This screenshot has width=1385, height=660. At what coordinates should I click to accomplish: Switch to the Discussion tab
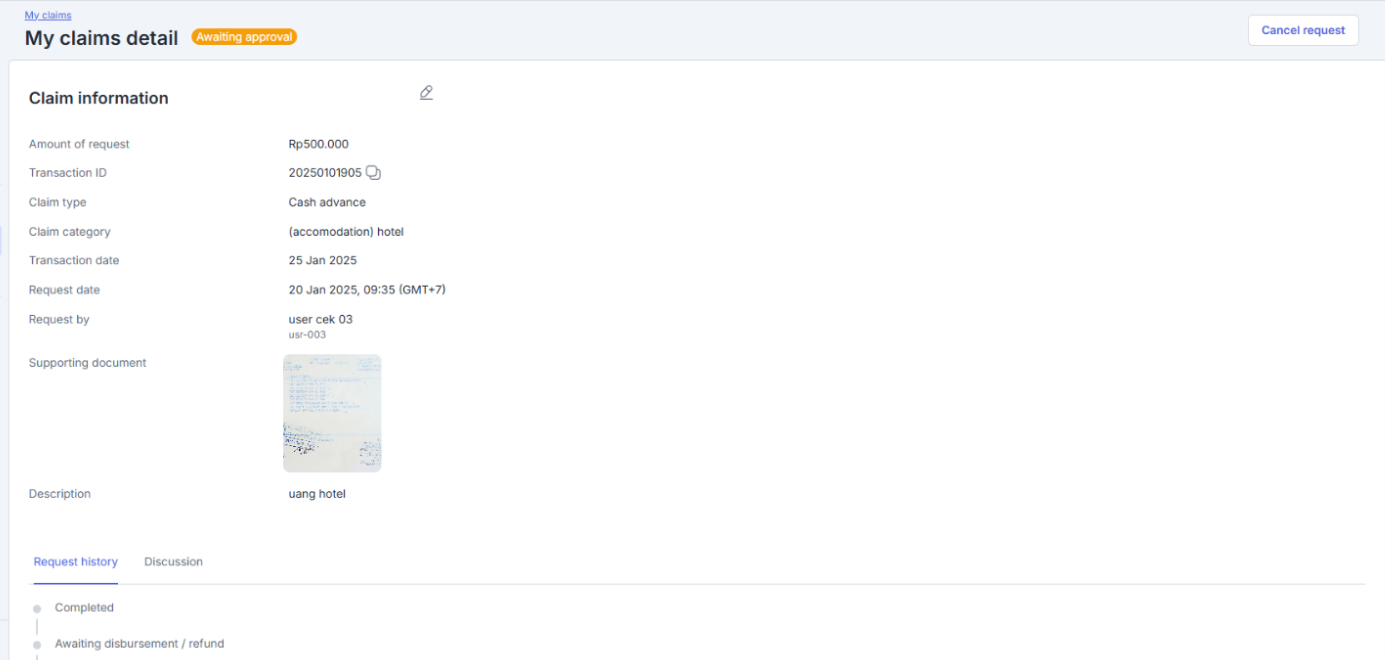click(173, 562)
